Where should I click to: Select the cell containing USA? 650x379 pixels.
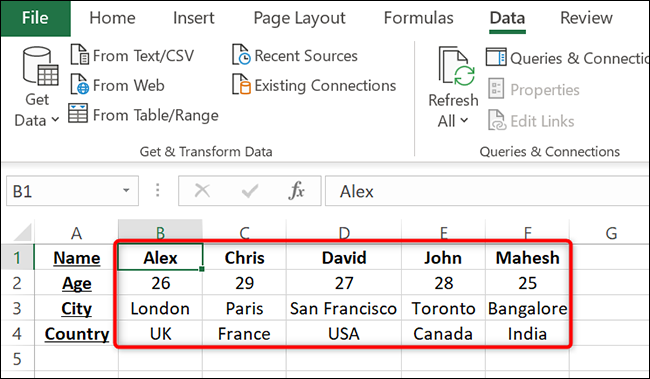[x=344, y=333]
